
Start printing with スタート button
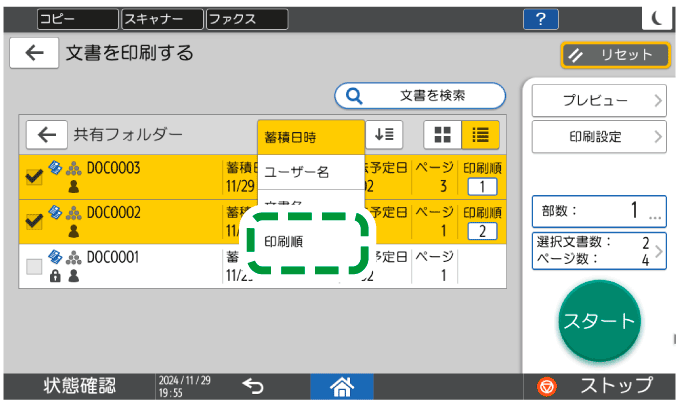(x=599, y=321)
